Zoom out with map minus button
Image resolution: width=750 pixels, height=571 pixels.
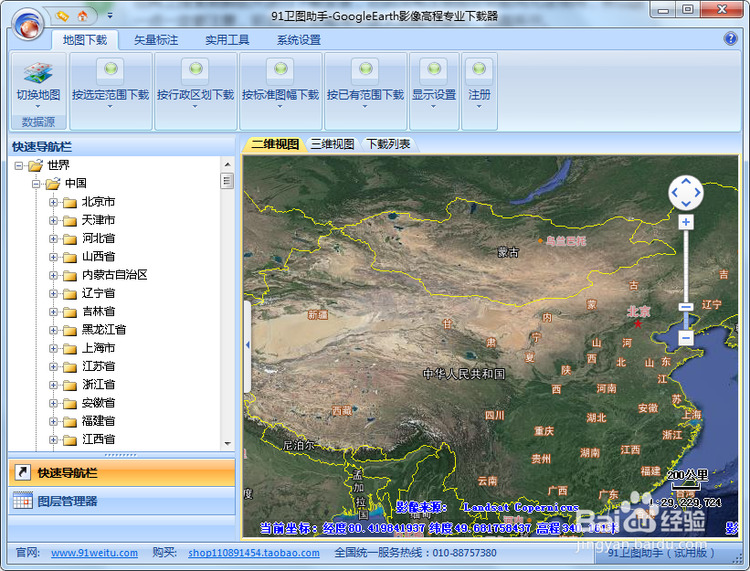pyautogui.click(x=686, y=338)
